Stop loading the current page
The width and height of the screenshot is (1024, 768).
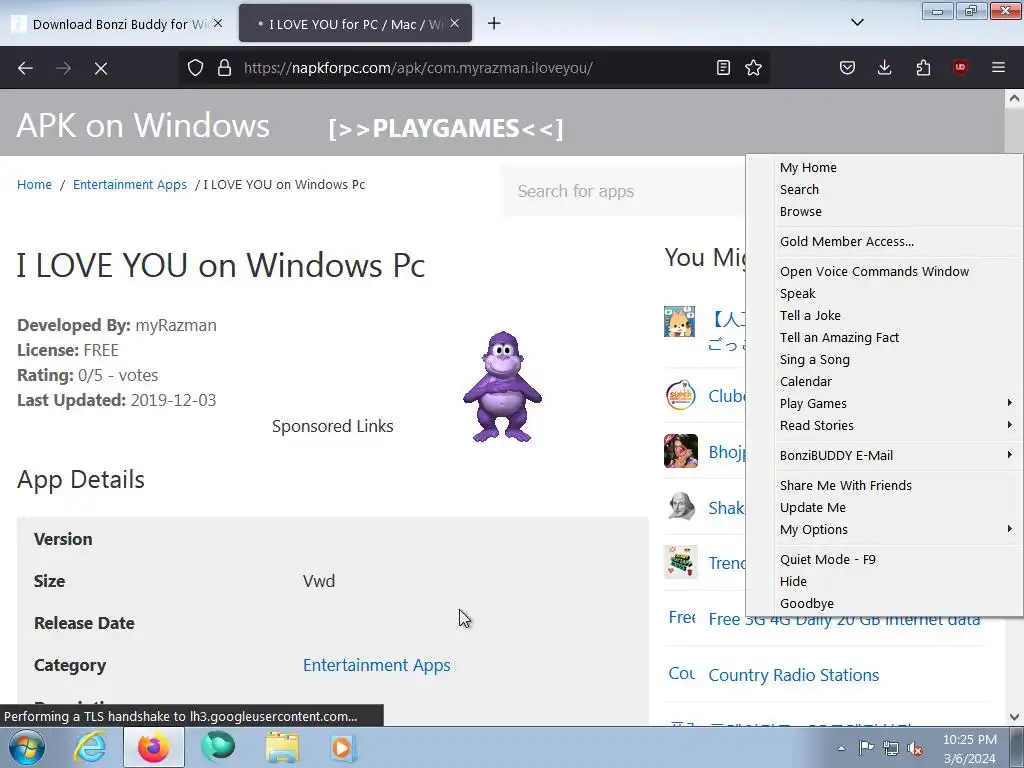(x=101, y=68)
